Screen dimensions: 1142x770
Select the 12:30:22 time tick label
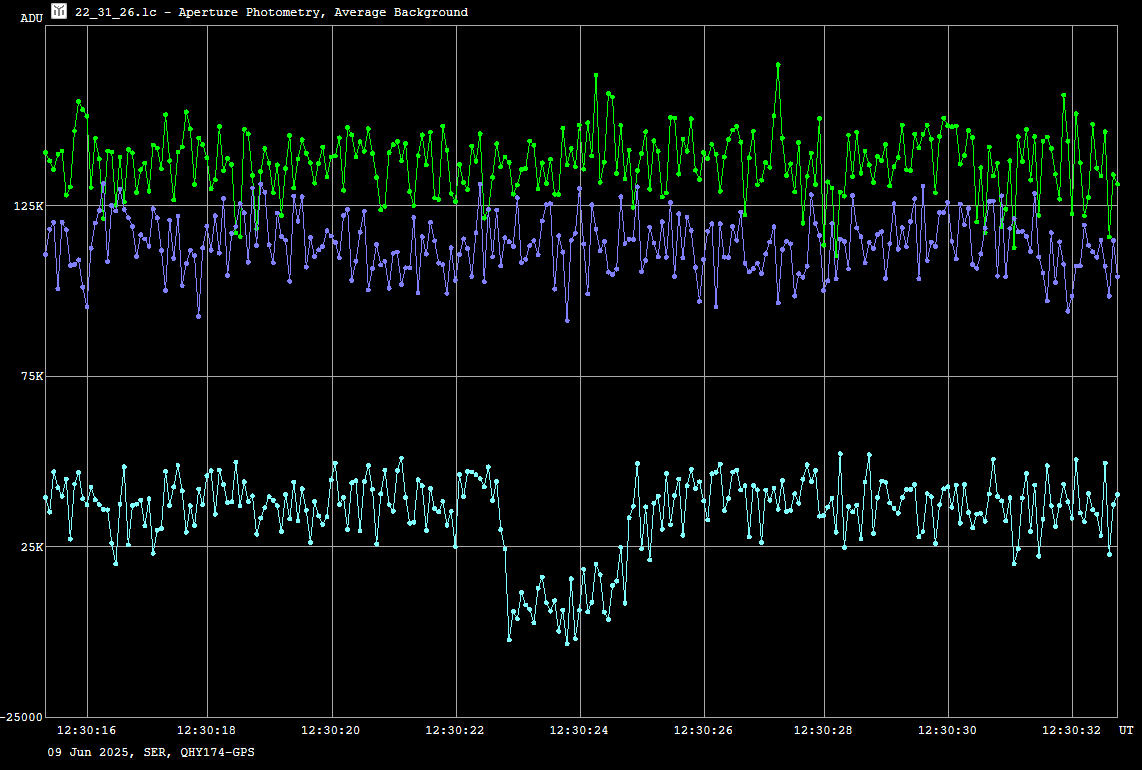[x=455, y=731]
